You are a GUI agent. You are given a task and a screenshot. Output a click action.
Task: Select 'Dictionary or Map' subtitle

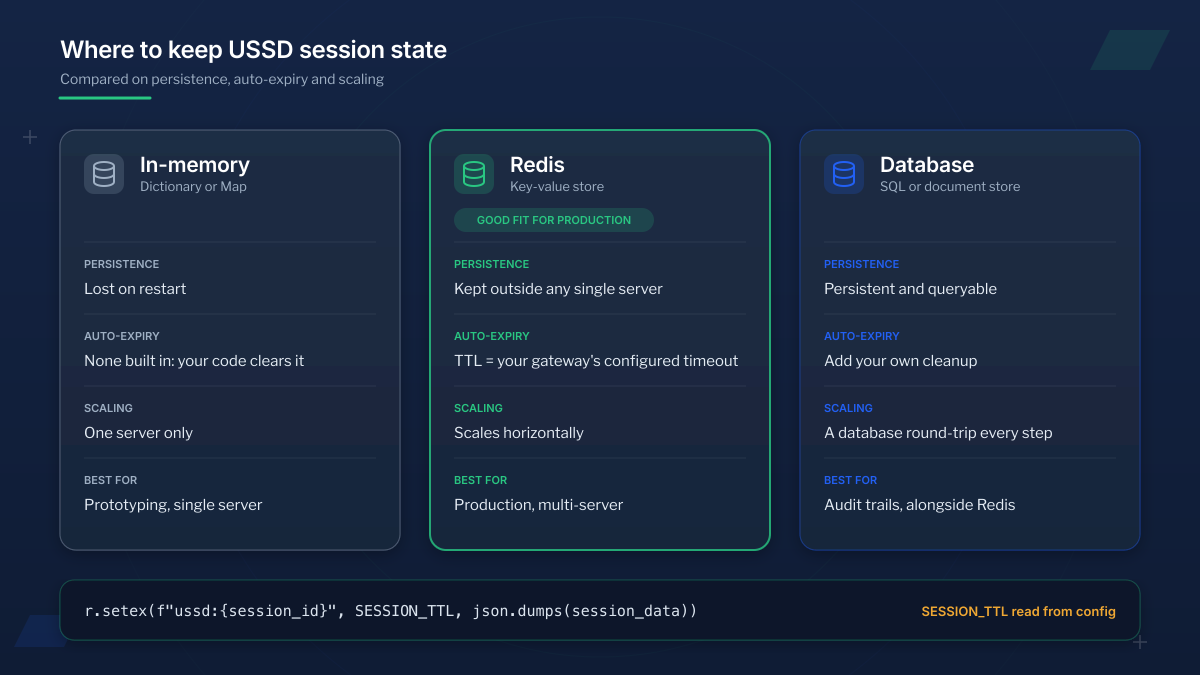[x=193, y=187]
